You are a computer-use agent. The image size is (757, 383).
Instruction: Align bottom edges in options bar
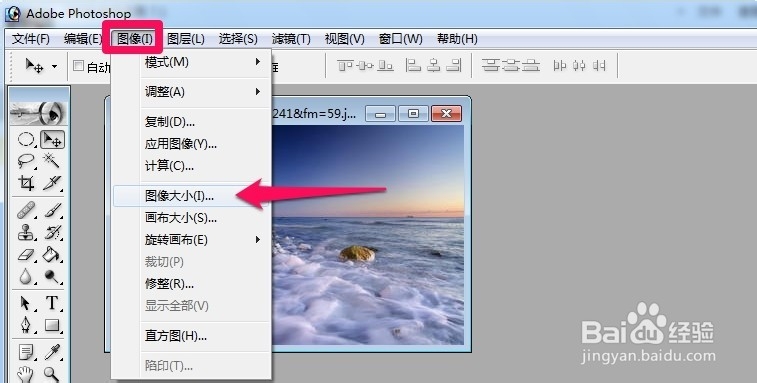385,65
